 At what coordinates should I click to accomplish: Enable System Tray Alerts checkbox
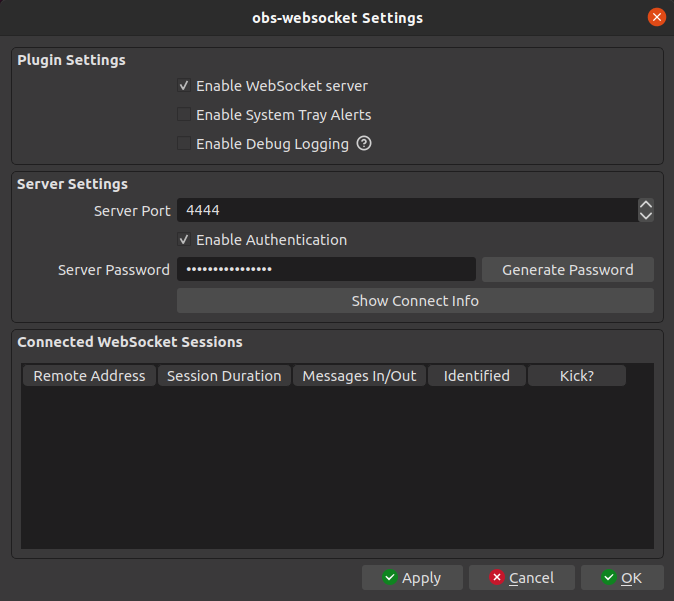184,114
